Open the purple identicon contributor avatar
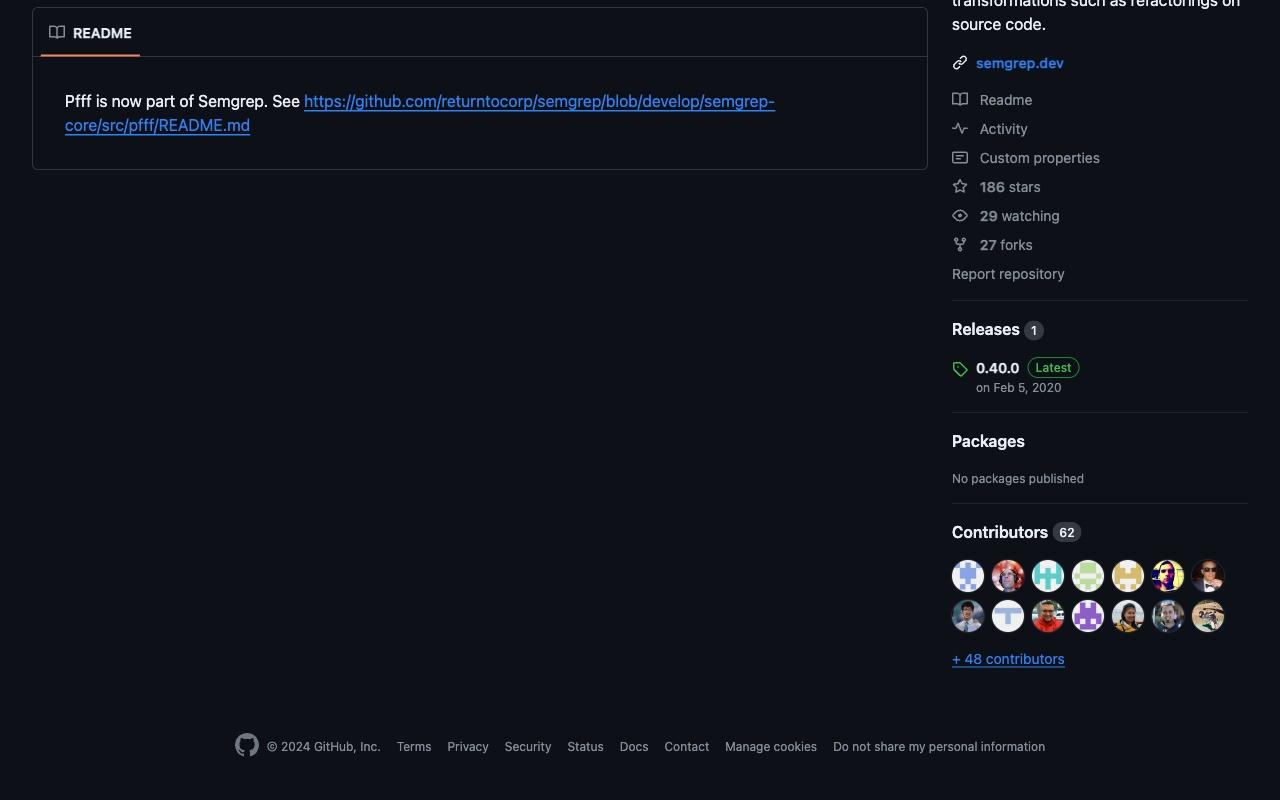Image resolution: width=1280 pixels, height=800 pixels. click(1088, 616)
